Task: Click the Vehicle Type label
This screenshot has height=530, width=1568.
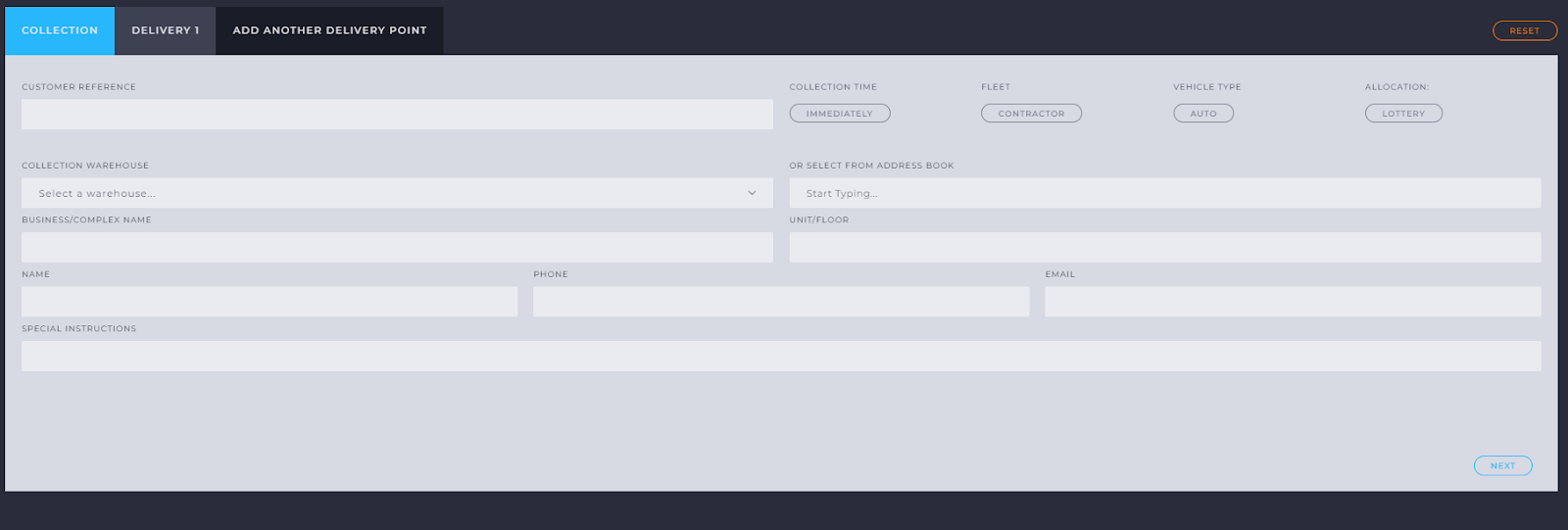Action: point(1207,87)
